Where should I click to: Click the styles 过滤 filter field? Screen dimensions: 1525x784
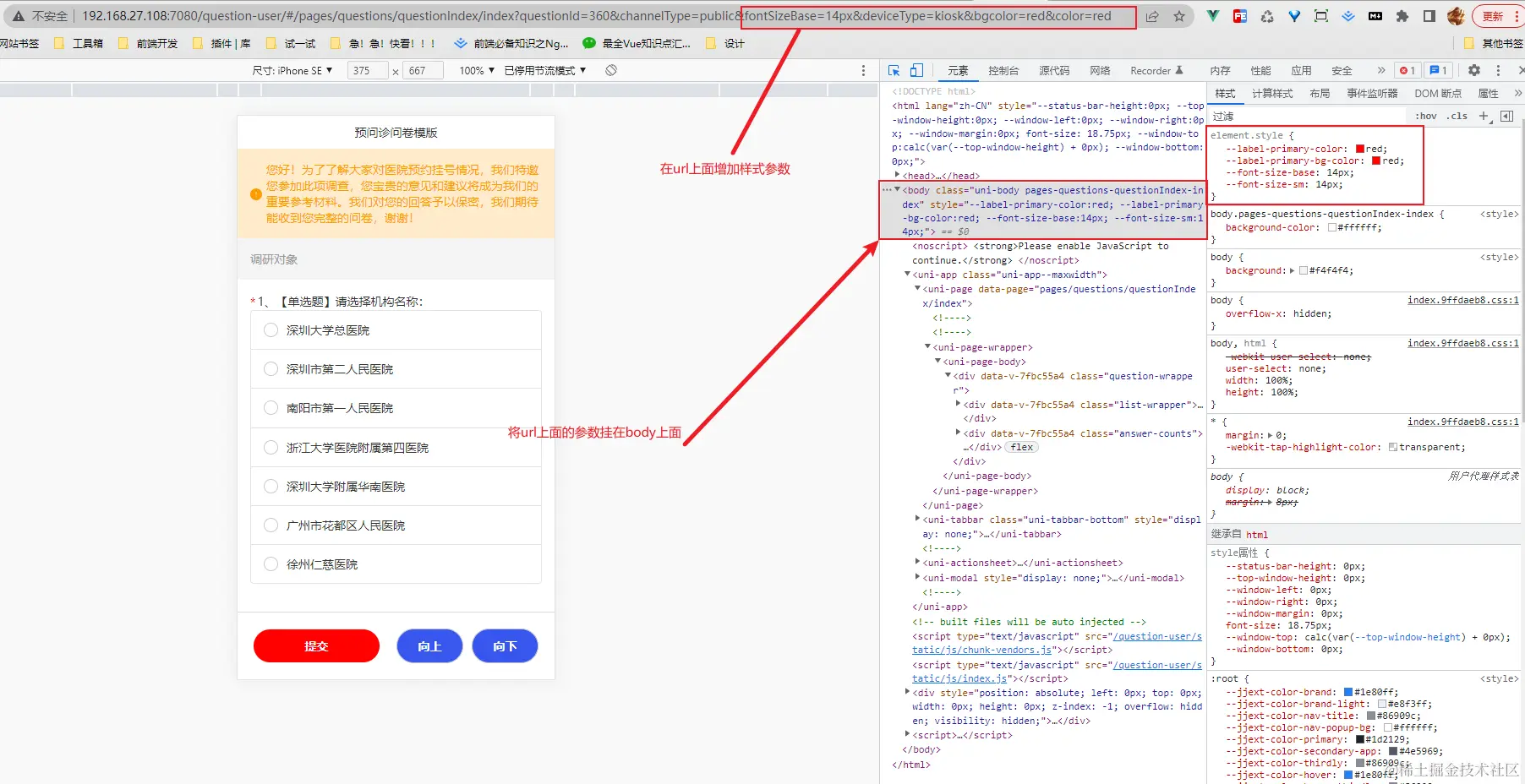[x=1306, y=116]
